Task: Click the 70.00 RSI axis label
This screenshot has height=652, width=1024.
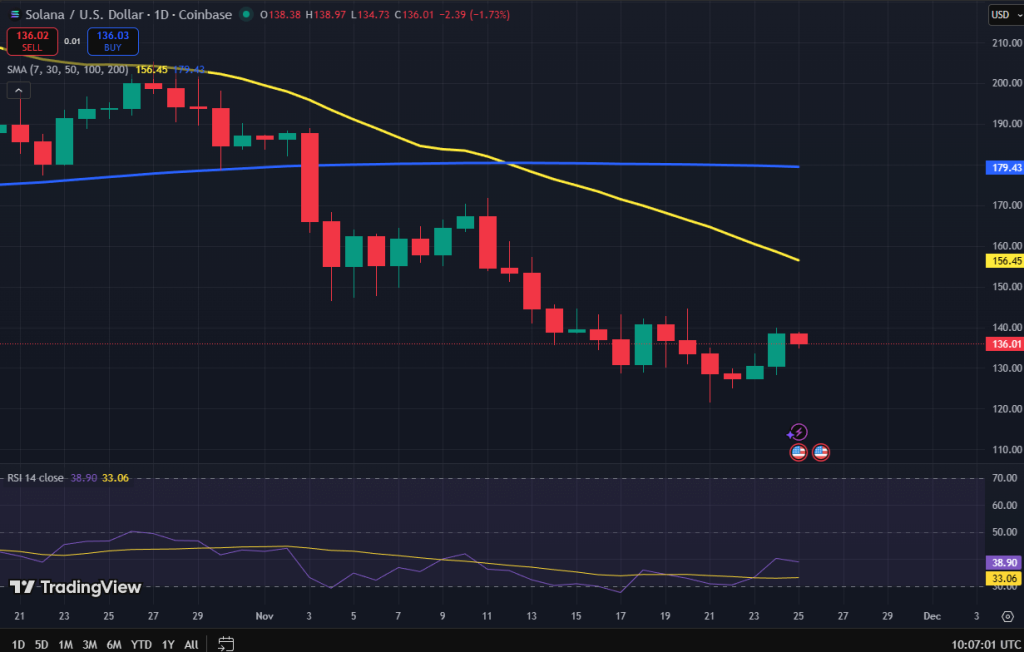Action: 1004,478
